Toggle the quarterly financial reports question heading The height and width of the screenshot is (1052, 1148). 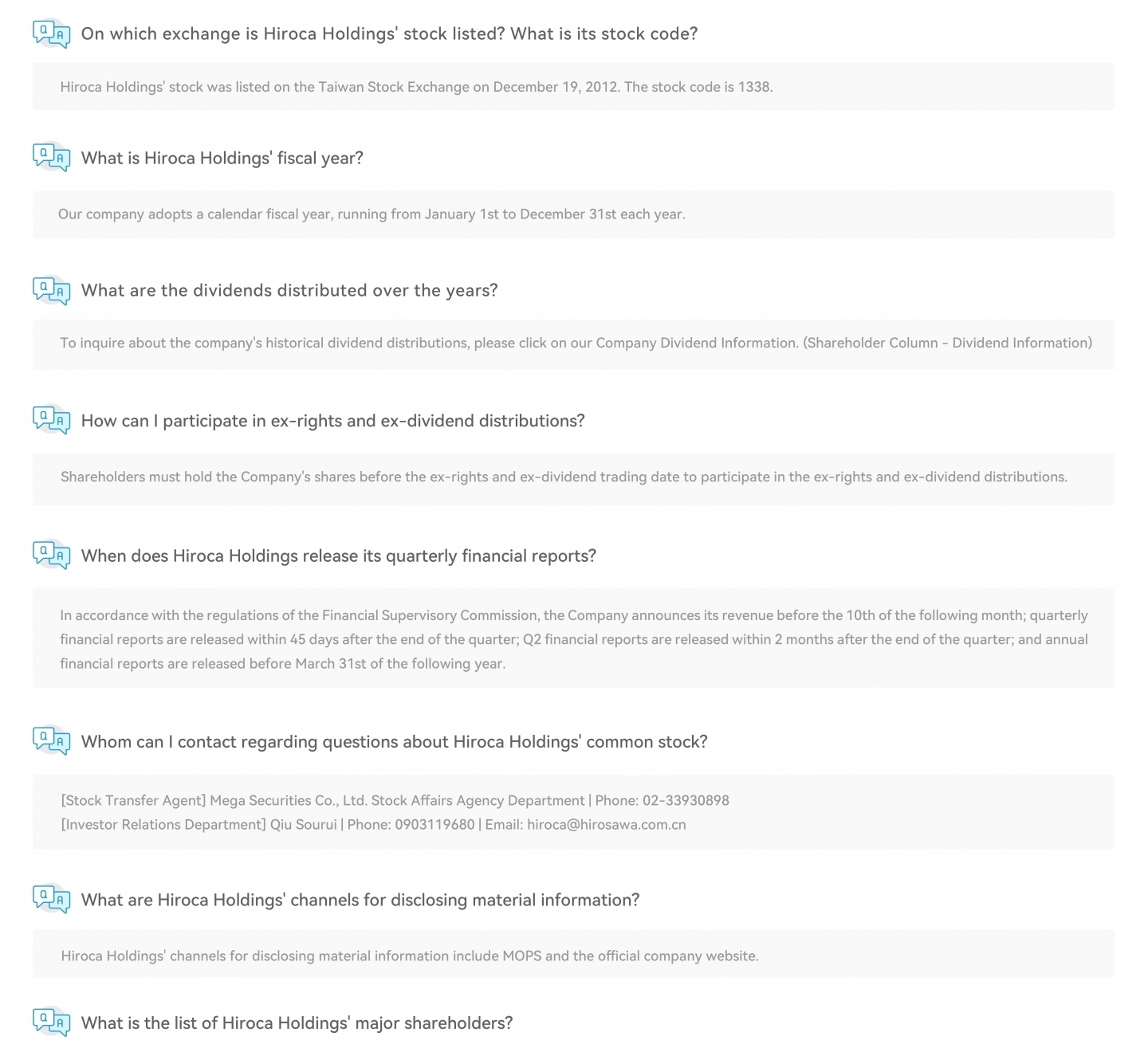[x=338, y=555]
